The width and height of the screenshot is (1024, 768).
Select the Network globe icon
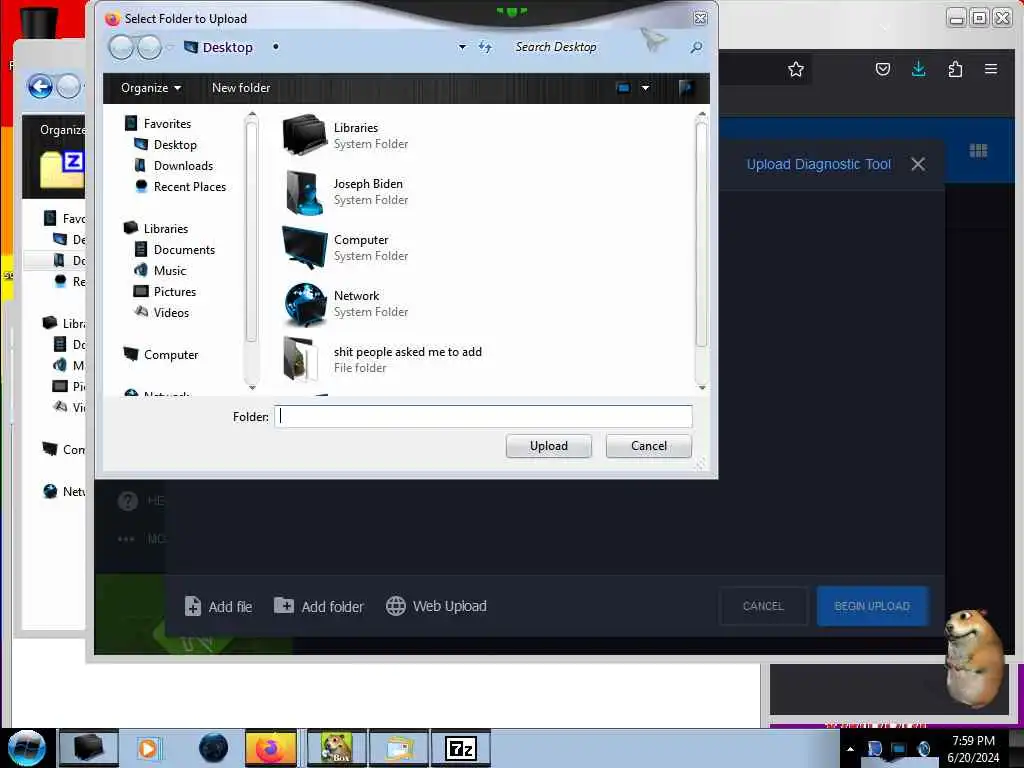304,304
